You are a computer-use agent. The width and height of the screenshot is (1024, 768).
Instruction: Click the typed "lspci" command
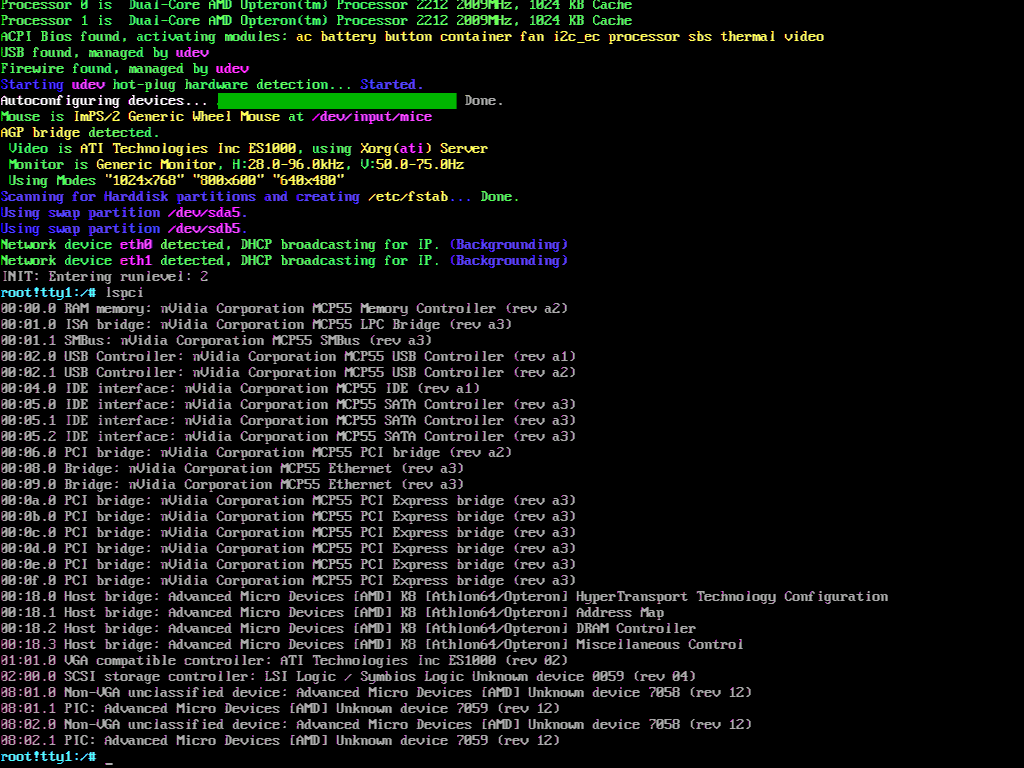[124, 293]
